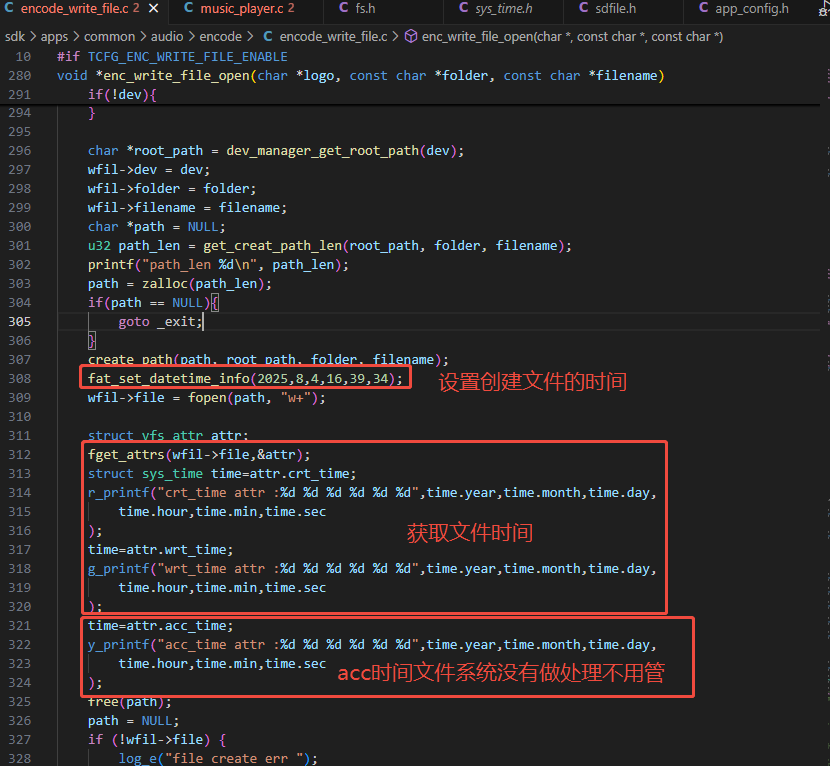
Task: Click on 'fat_set_datetime_info(2025,8,4,16,39,34);'
Action: (x=245, y=379)
